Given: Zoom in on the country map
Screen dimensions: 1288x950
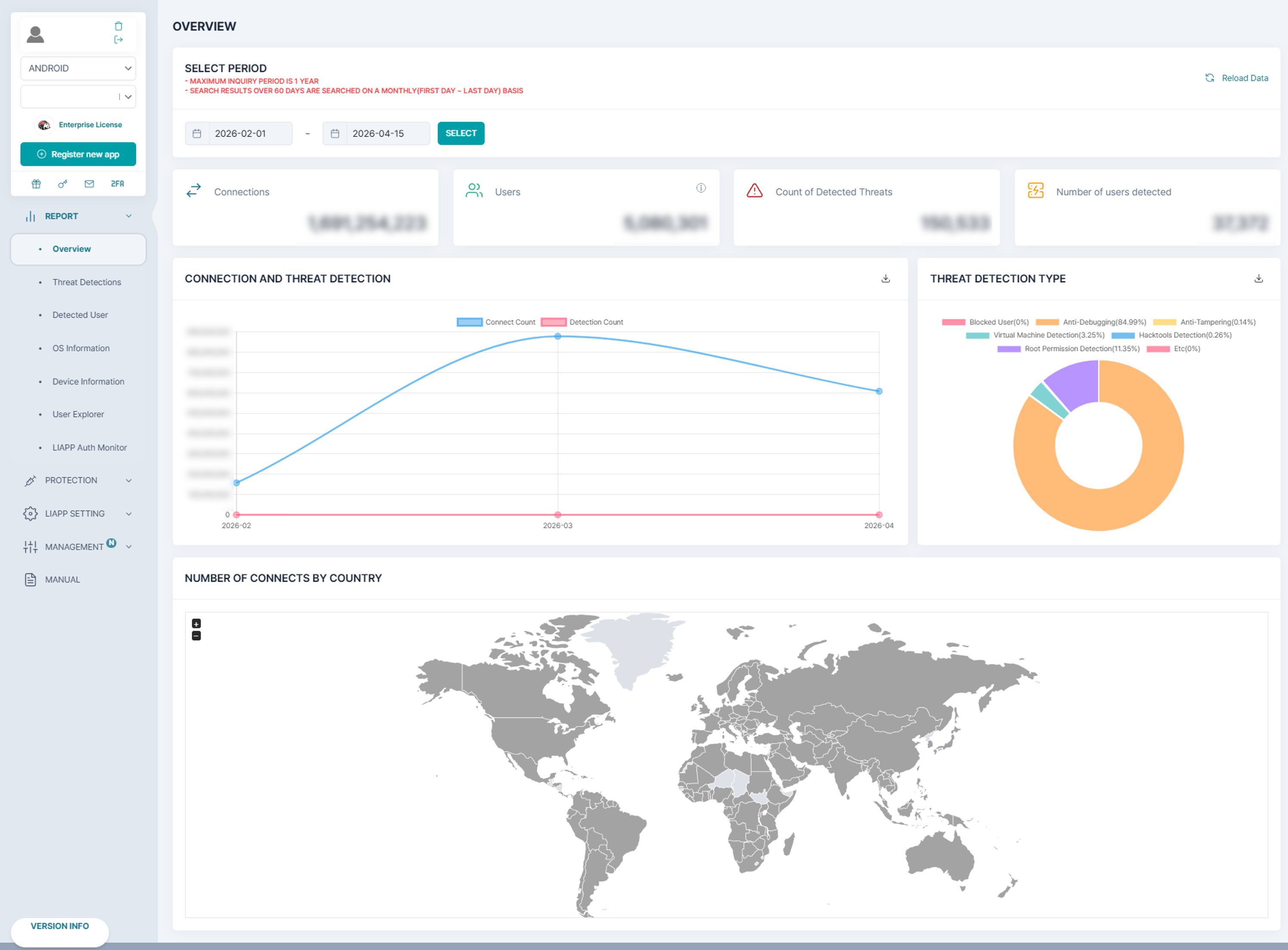Looking at the screenshot, I should pyautogui.click(x=196, y=624).
